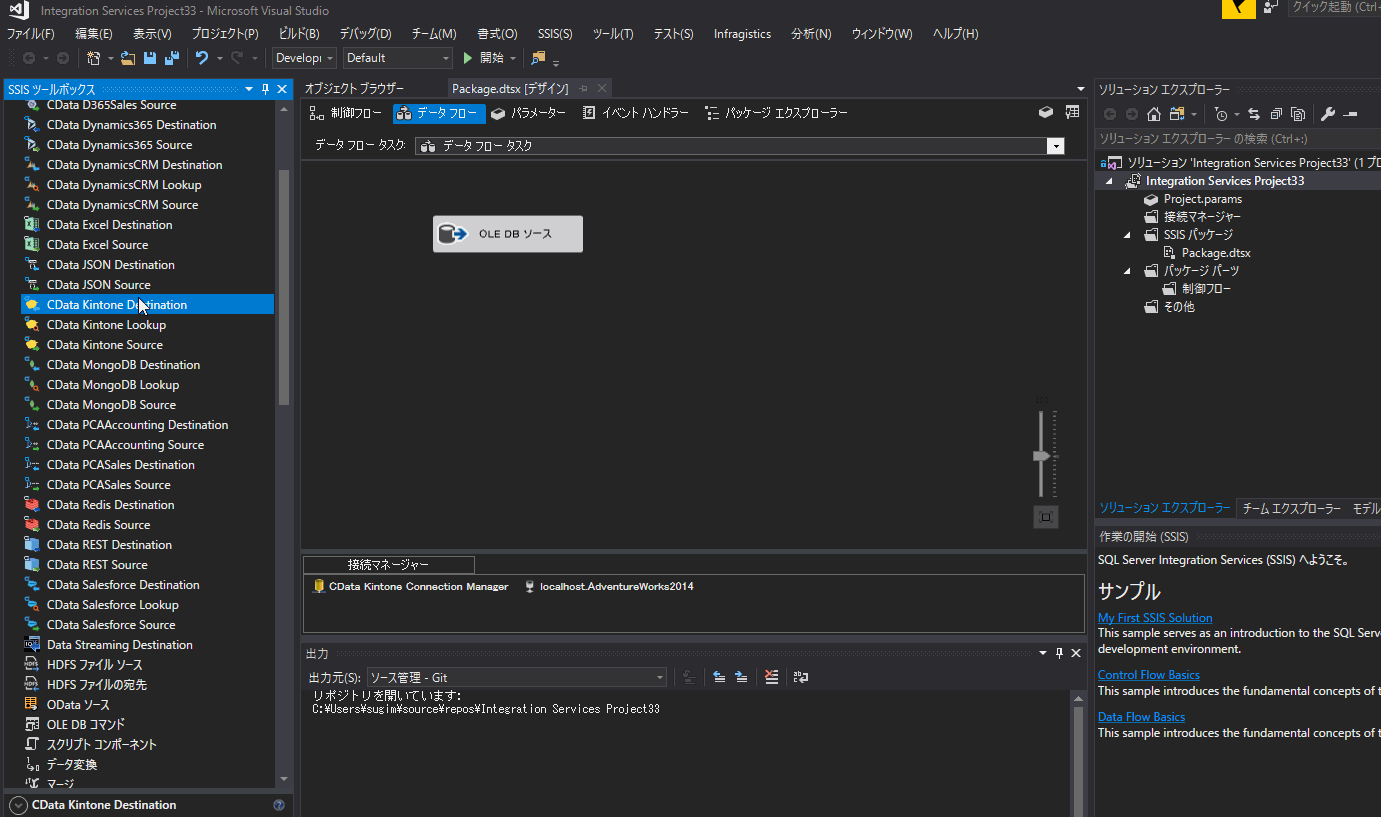The image size is (1381, 817).
Task: Click the Pending Changes Filter clock icon
Action: [x=1220, y=114]
